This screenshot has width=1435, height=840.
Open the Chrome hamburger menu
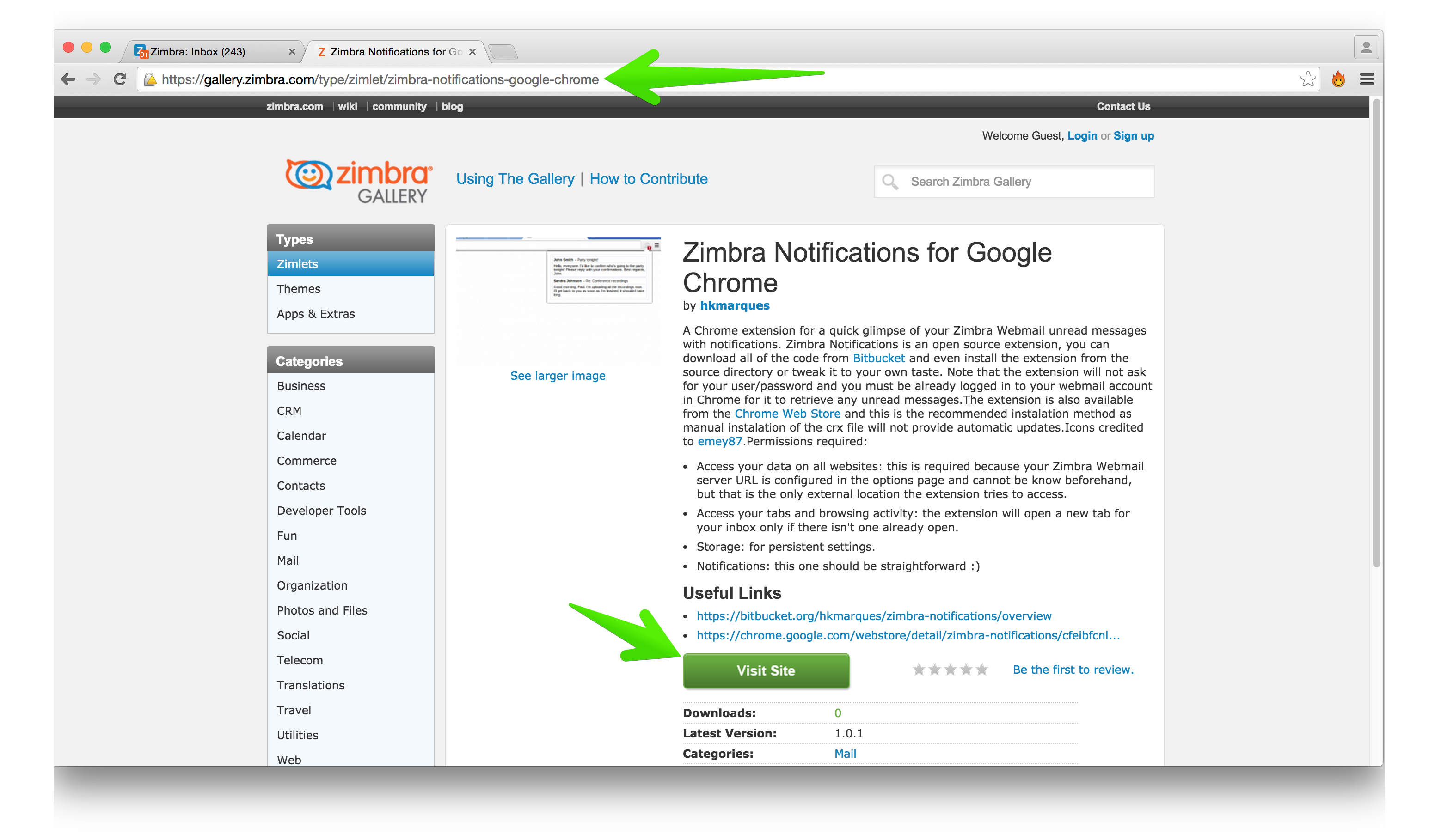[x=1367, y=79]
